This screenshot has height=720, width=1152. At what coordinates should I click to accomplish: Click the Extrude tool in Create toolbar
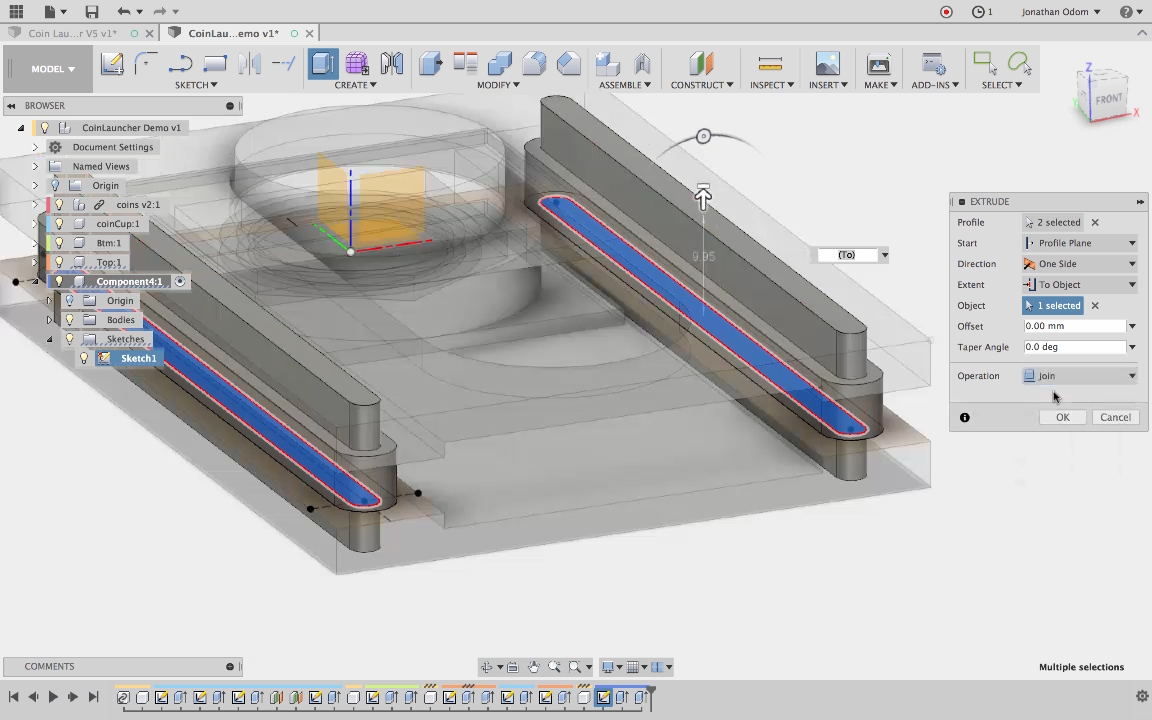(x=323, y=64)
